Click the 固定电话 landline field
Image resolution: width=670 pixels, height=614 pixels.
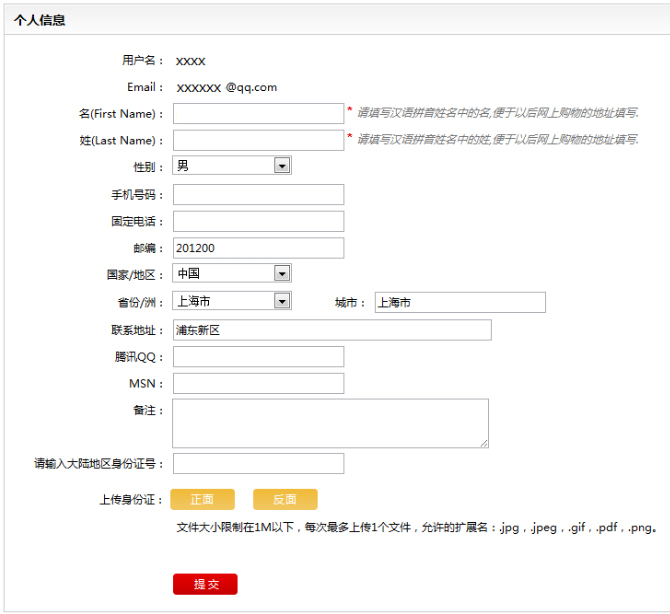pyautogui.click(x=258, y=221)
